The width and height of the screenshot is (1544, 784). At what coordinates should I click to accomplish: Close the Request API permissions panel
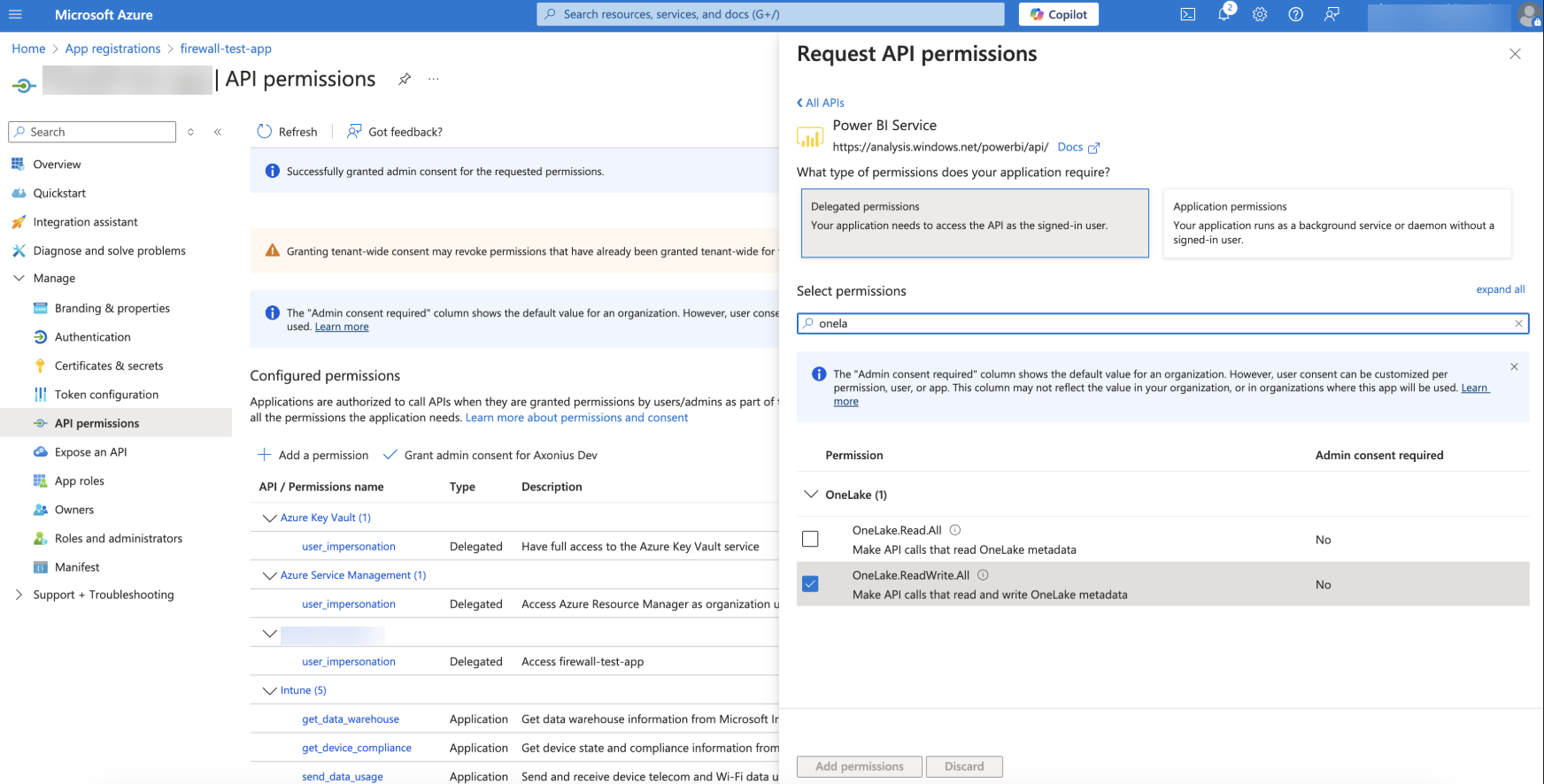pos(1515,54)
